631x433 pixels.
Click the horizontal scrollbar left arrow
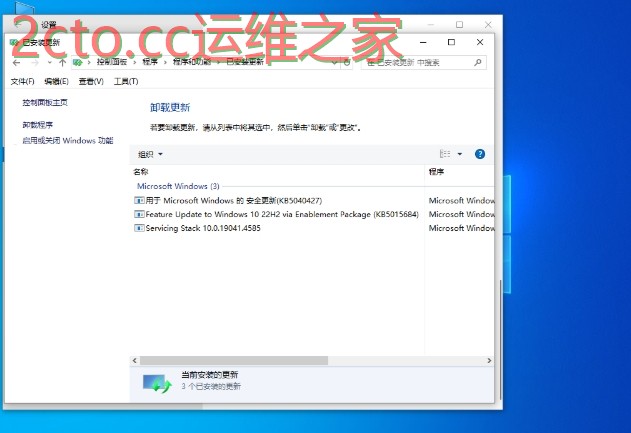[135, 361]
